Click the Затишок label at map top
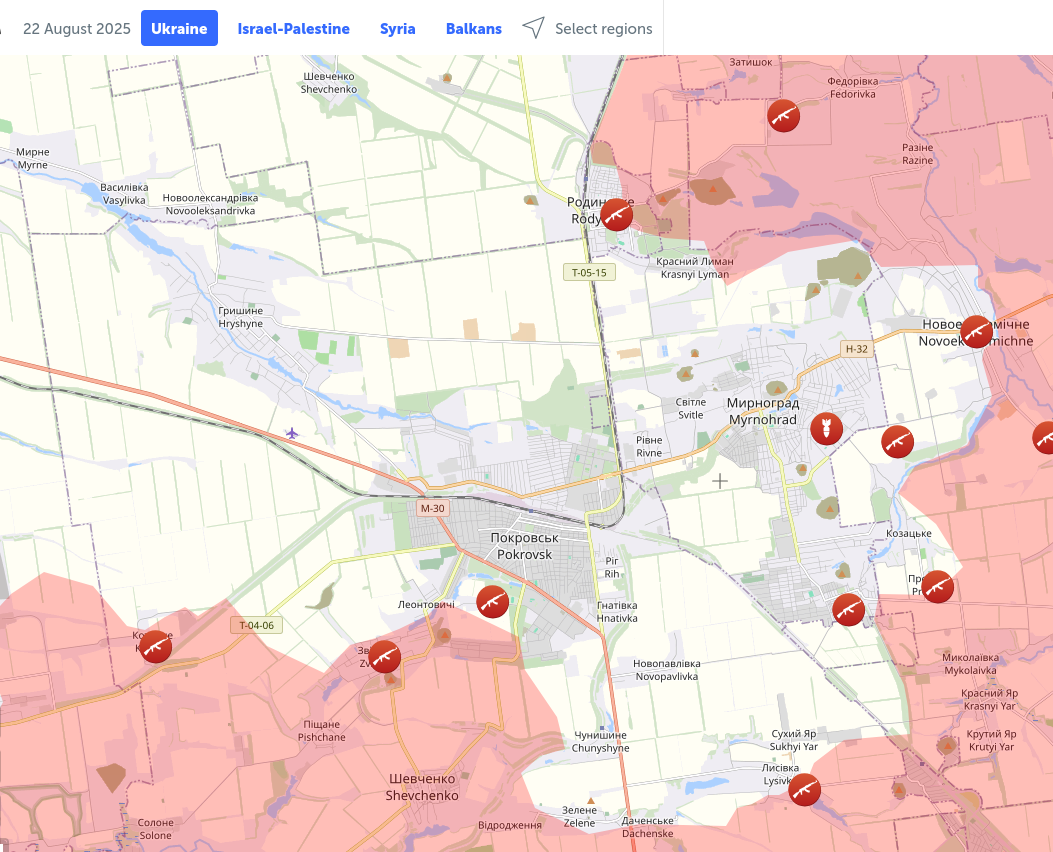The height and width of the screenshot is (852, 1053). 751,62
